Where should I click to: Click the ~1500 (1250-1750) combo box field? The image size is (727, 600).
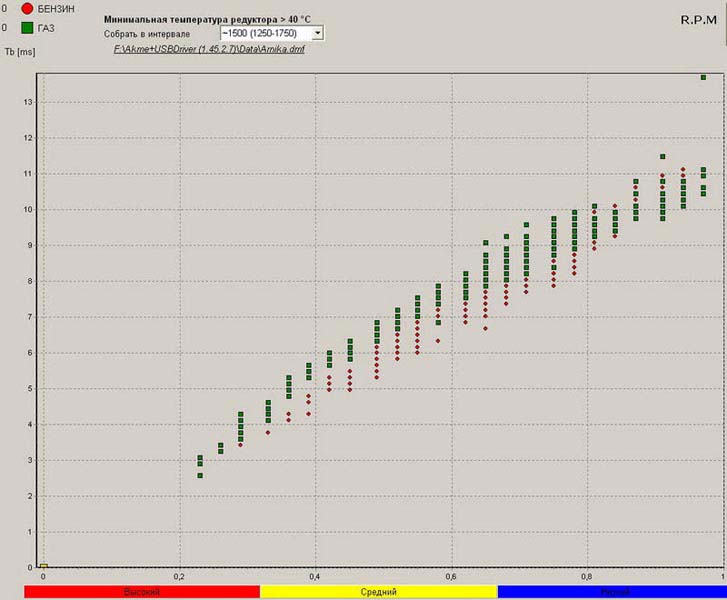(264, 33)
